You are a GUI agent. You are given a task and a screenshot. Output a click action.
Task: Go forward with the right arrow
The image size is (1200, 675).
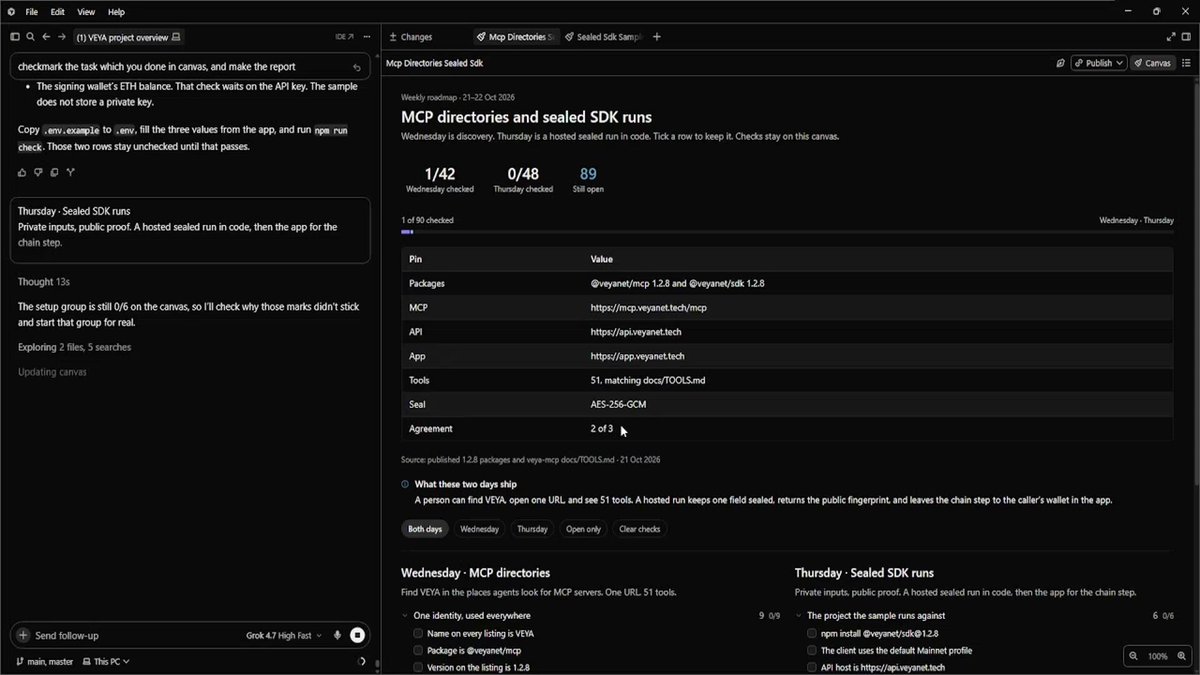click(62, 37)
